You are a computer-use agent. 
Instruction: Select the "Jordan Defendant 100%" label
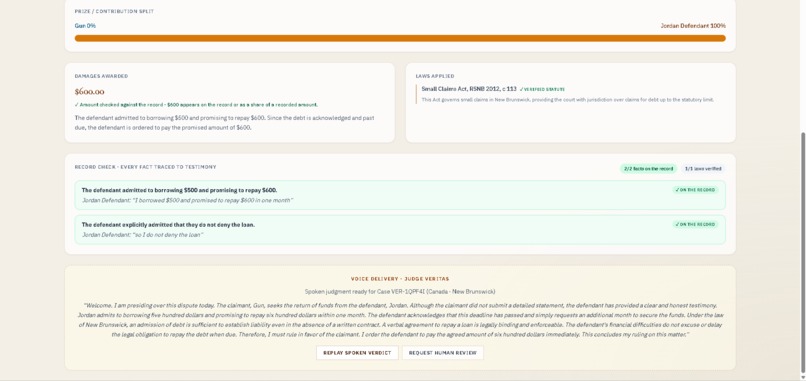[693, 26]
